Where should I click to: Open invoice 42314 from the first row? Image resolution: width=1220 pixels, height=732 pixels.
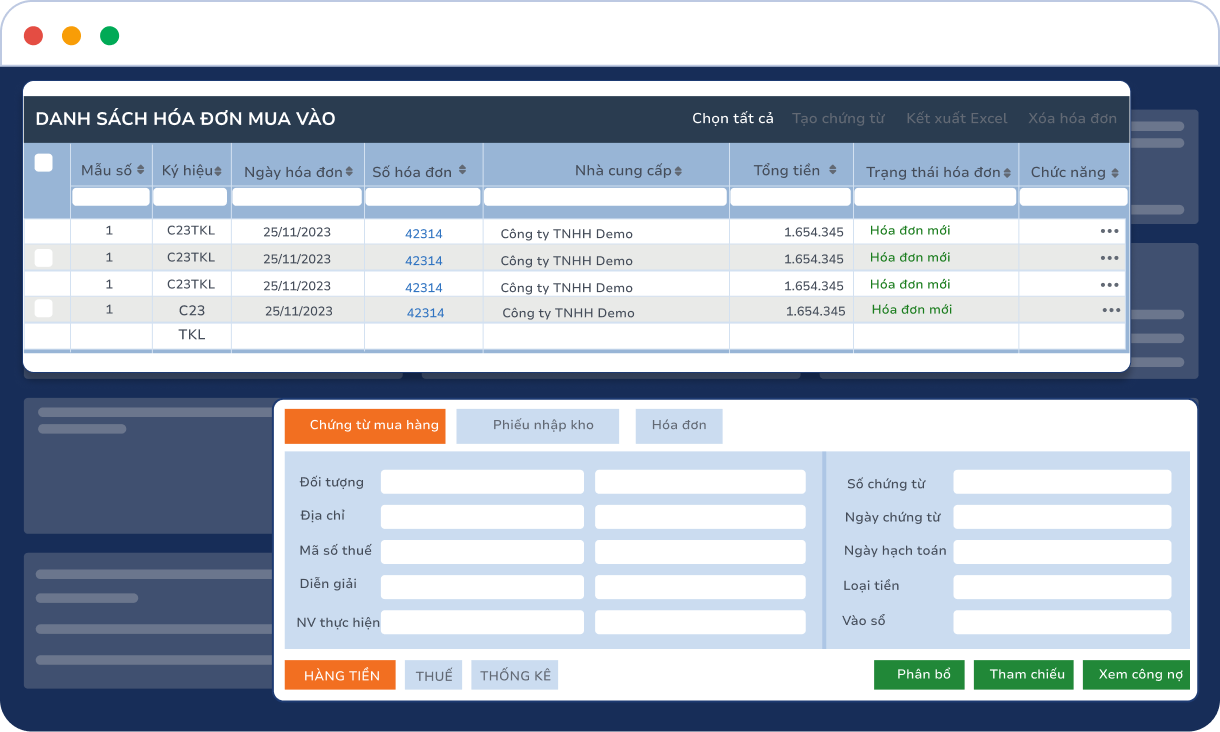(424, 231)
